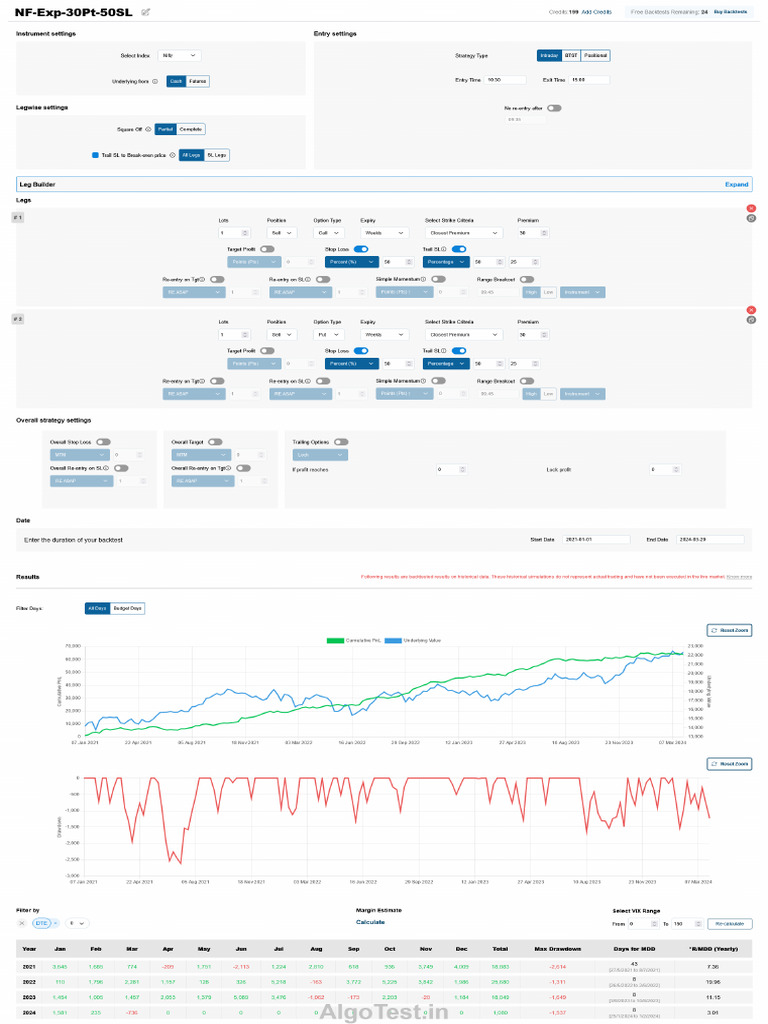The width and height of the screenshot is (768, 1024).
Task: Open the Select Index dropdown
Action: tap(179, 56)
